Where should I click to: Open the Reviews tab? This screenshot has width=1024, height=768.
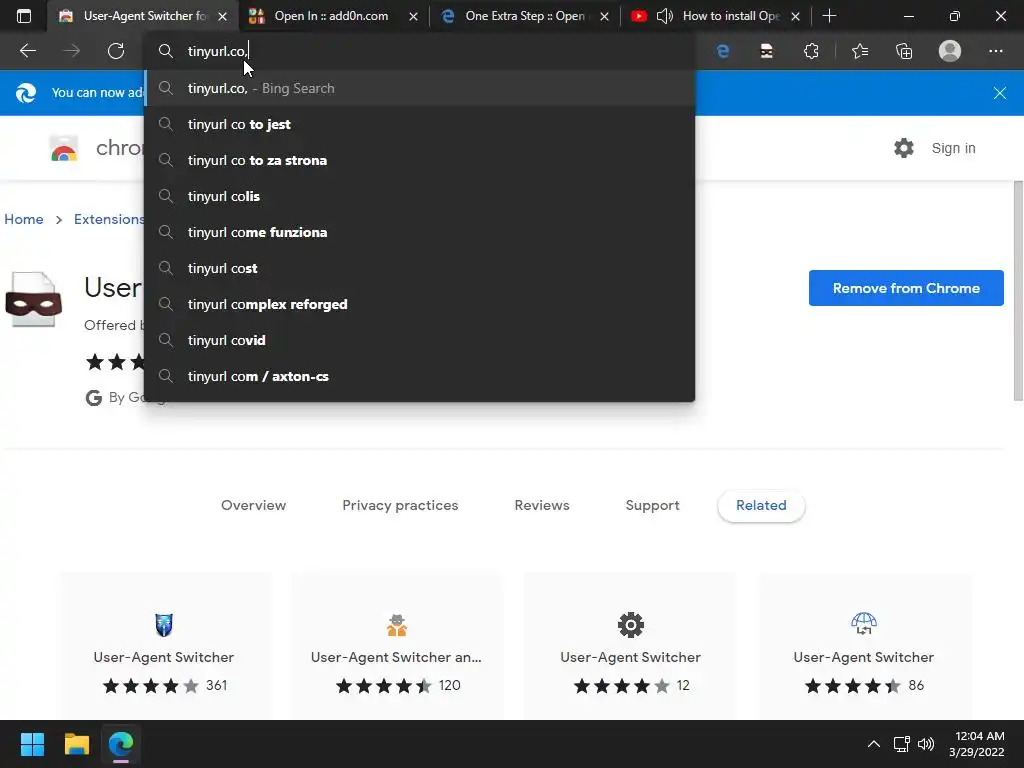click(542, 505)
